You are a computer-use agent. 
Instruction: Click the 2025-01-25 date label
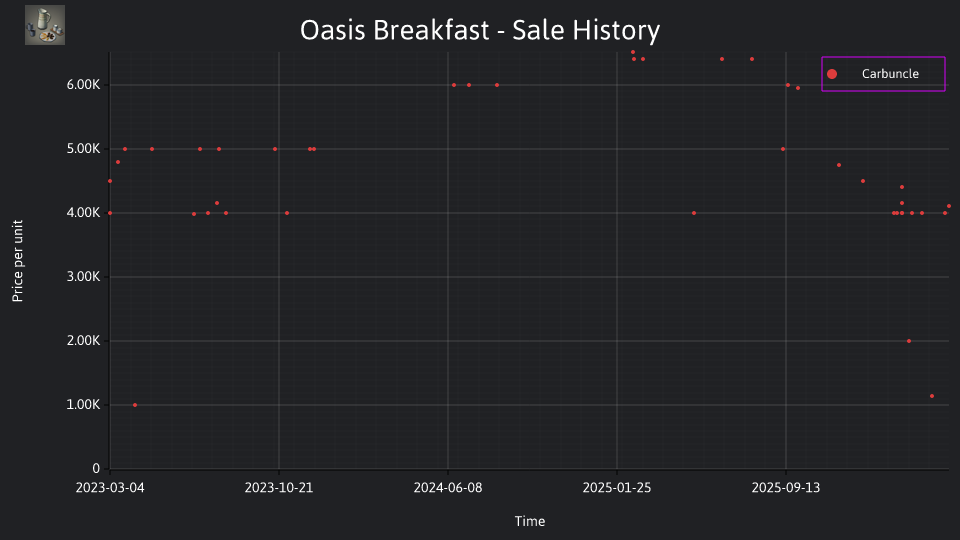tap(617, 488)
